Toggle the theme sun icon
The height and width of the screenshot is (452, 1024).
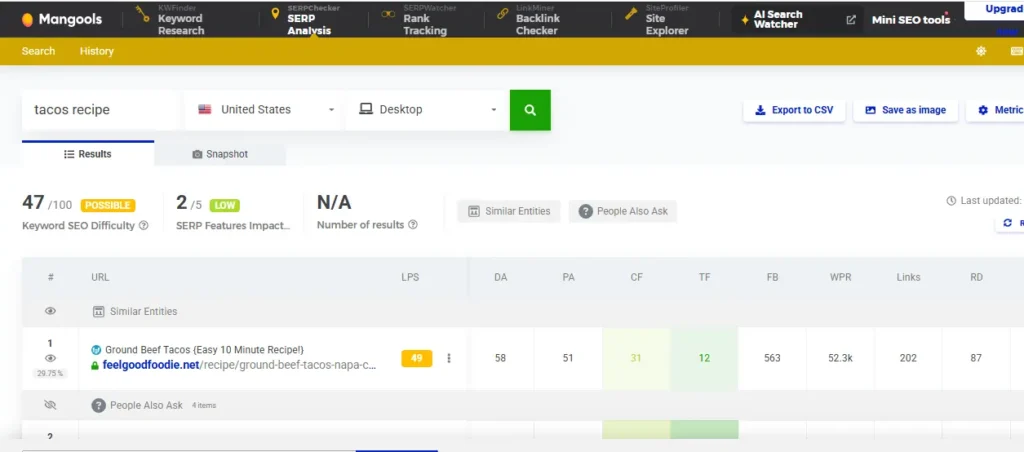pyautogui.click(x=981, y=51)
